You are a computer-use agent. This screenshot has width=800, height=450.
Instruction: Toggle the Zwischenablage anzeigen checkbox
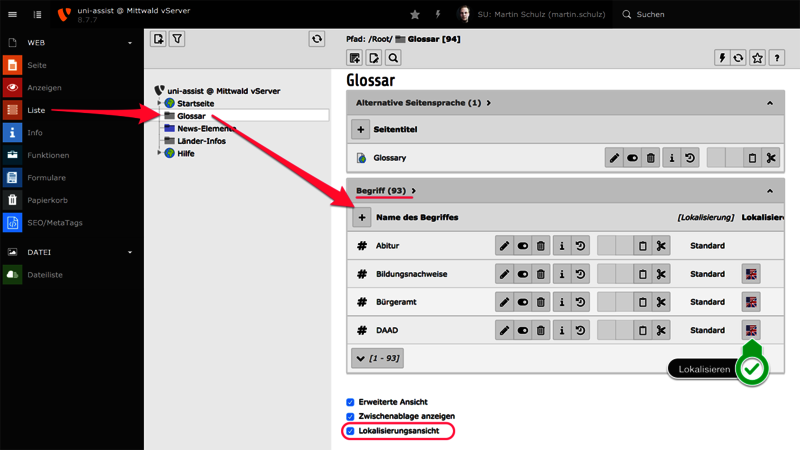pos(350,416)
